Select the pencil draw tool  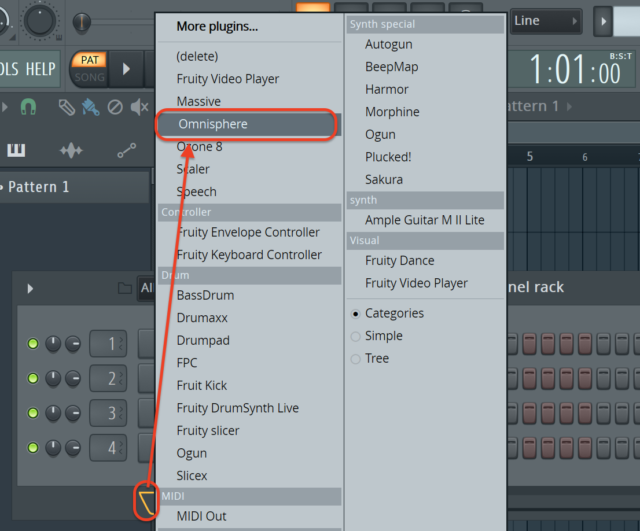coord(66,106)
